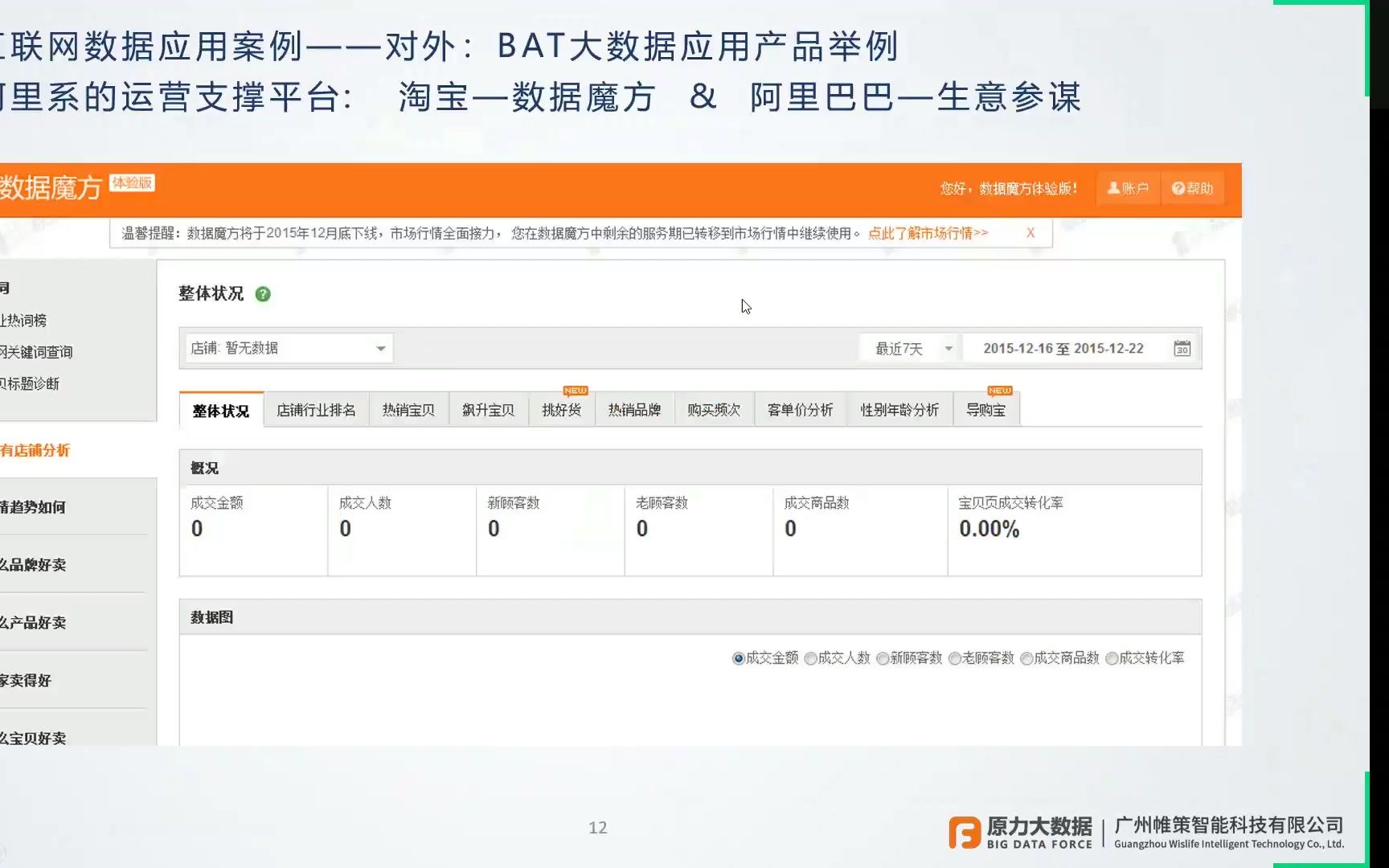The height and width of the screenshot is (868, 1389).
Task: Open the 购买频次 tab
Action: click(714, 411)
